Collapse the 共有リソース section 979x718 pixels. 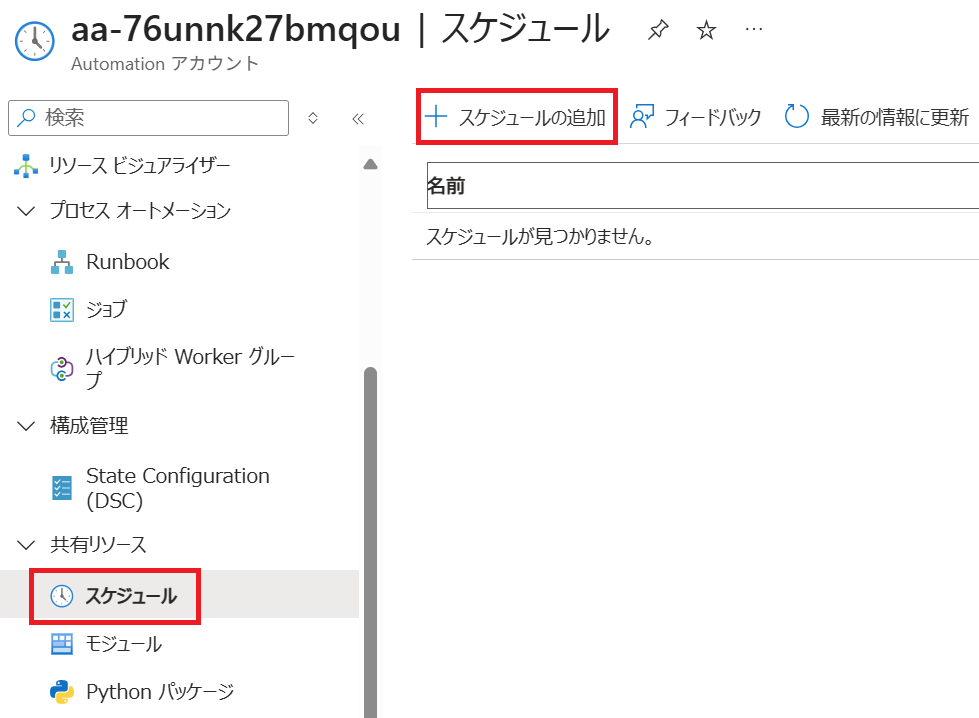coord(26,545)
